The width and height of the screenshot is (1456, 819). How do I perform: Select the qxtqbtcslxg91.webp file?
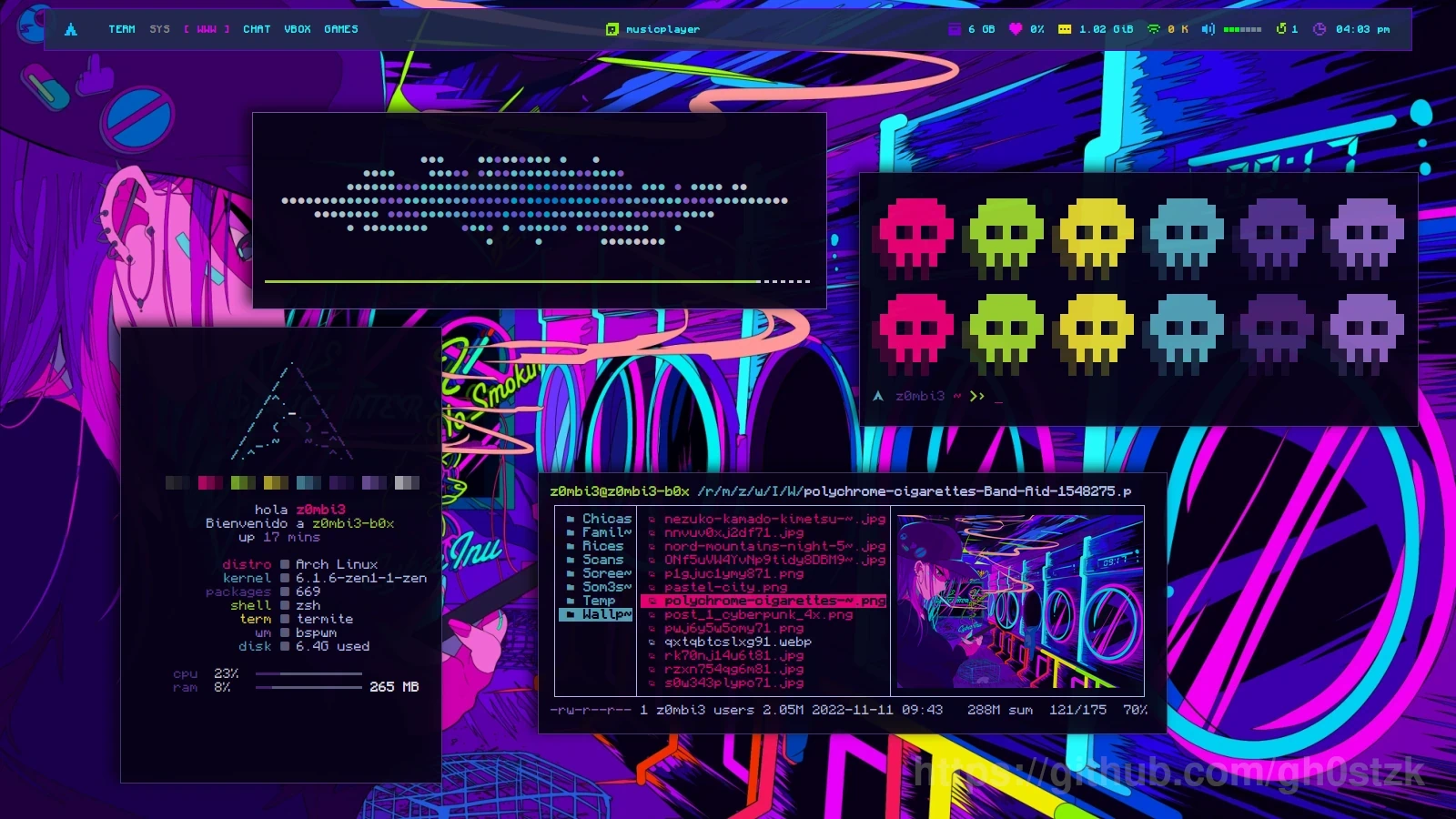point(737,642)
